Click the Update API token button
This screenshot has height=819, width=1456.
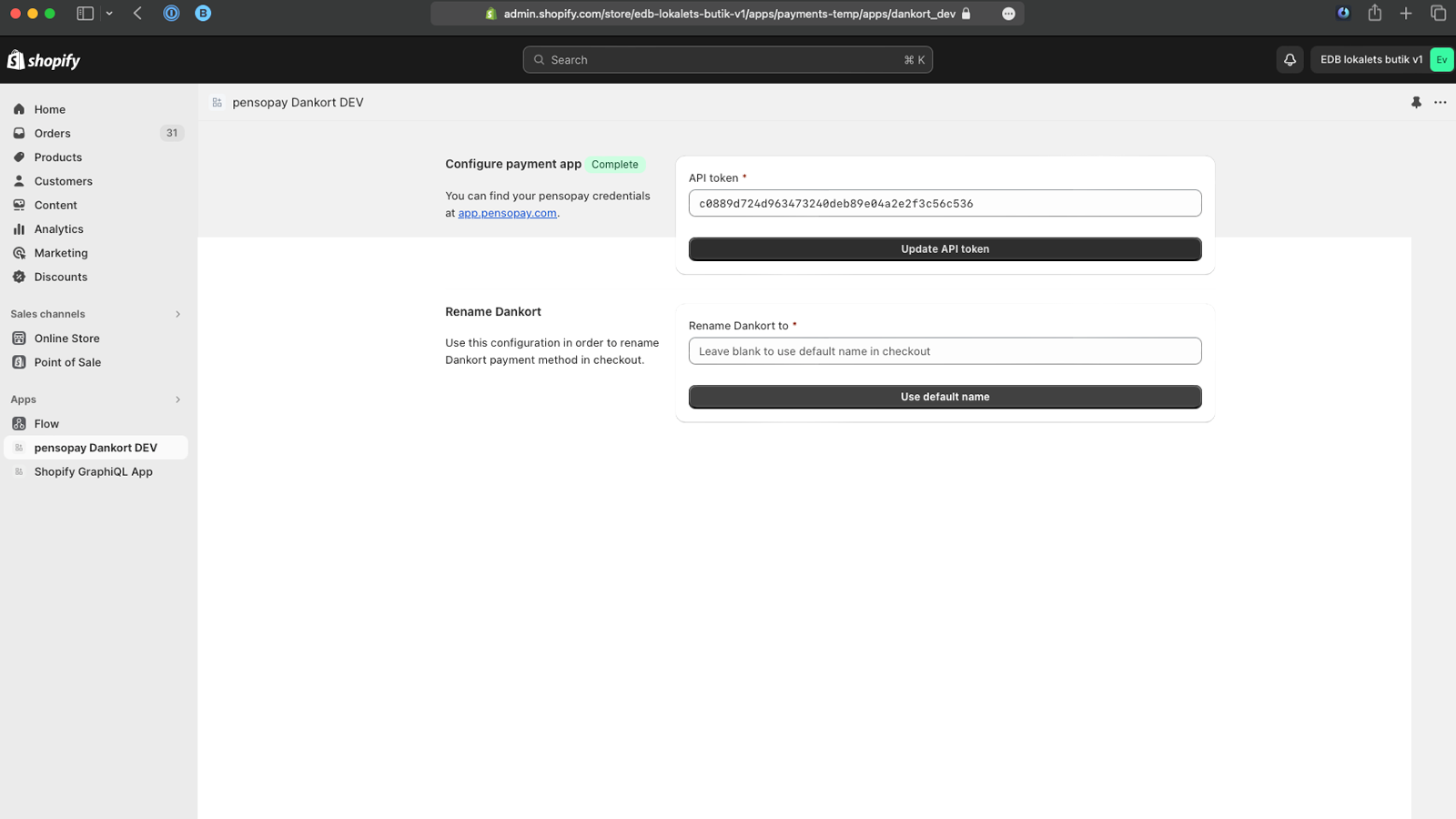[x=945, y=249]
